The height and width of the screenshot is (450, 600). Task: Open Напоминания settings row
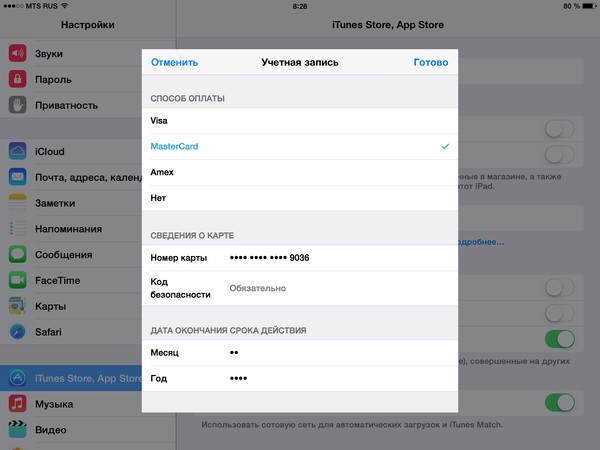coord(71,228)
